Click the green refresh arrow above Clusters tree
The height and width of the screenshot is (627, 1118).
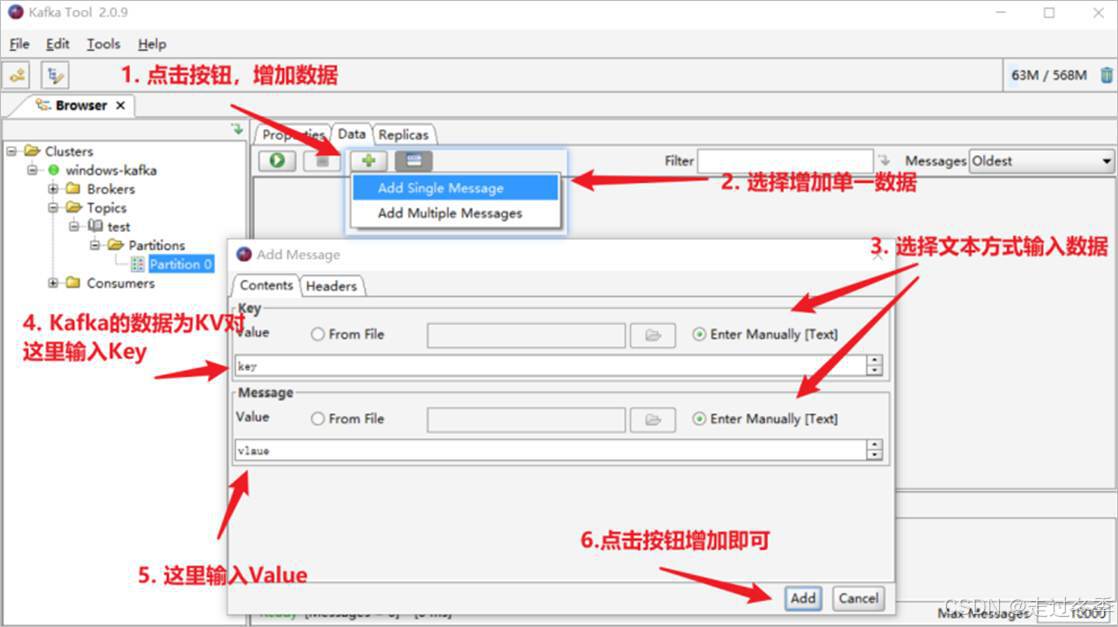pyautogui.click(x=237, y=129)
